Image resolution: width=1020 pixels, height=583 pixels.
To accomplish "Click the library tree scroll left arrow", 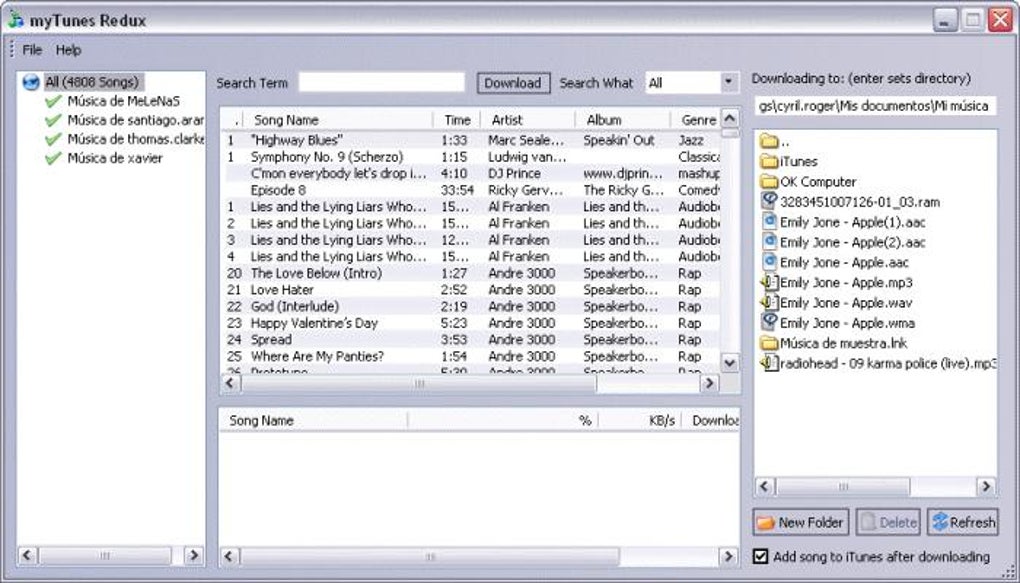I will [x=27, y=555].
